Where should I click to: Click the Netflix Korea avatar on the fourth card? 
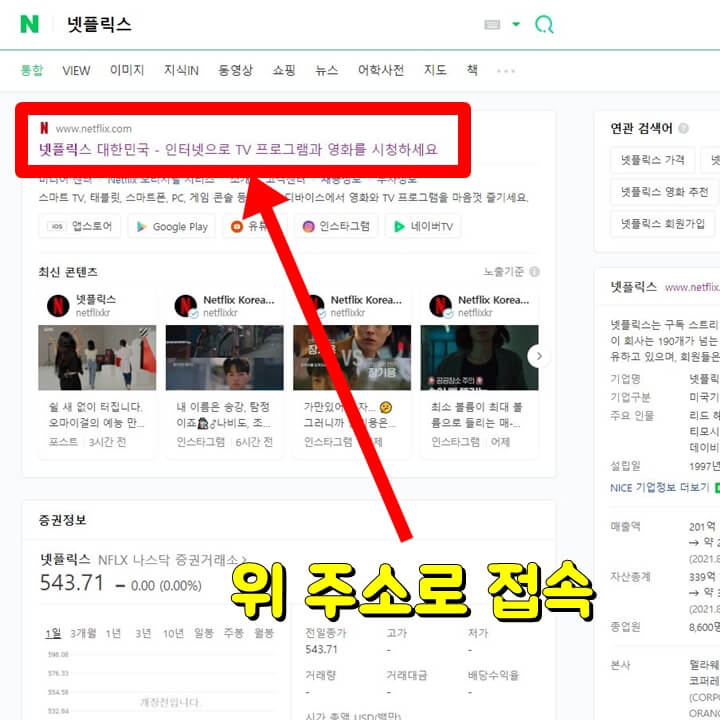(441, 306)
